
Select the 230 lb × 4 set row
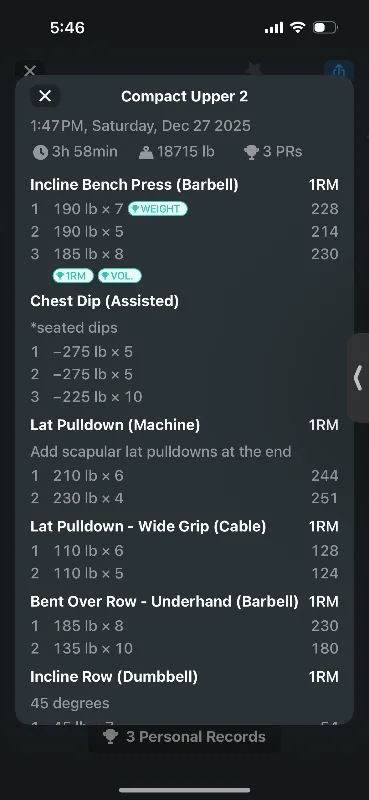184,498
